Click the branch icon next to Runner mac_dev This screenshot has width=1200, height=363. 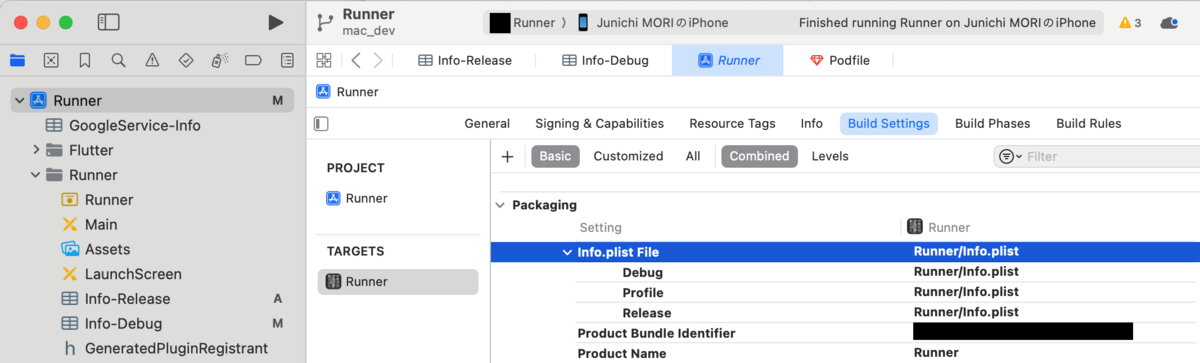pos(324,22)
